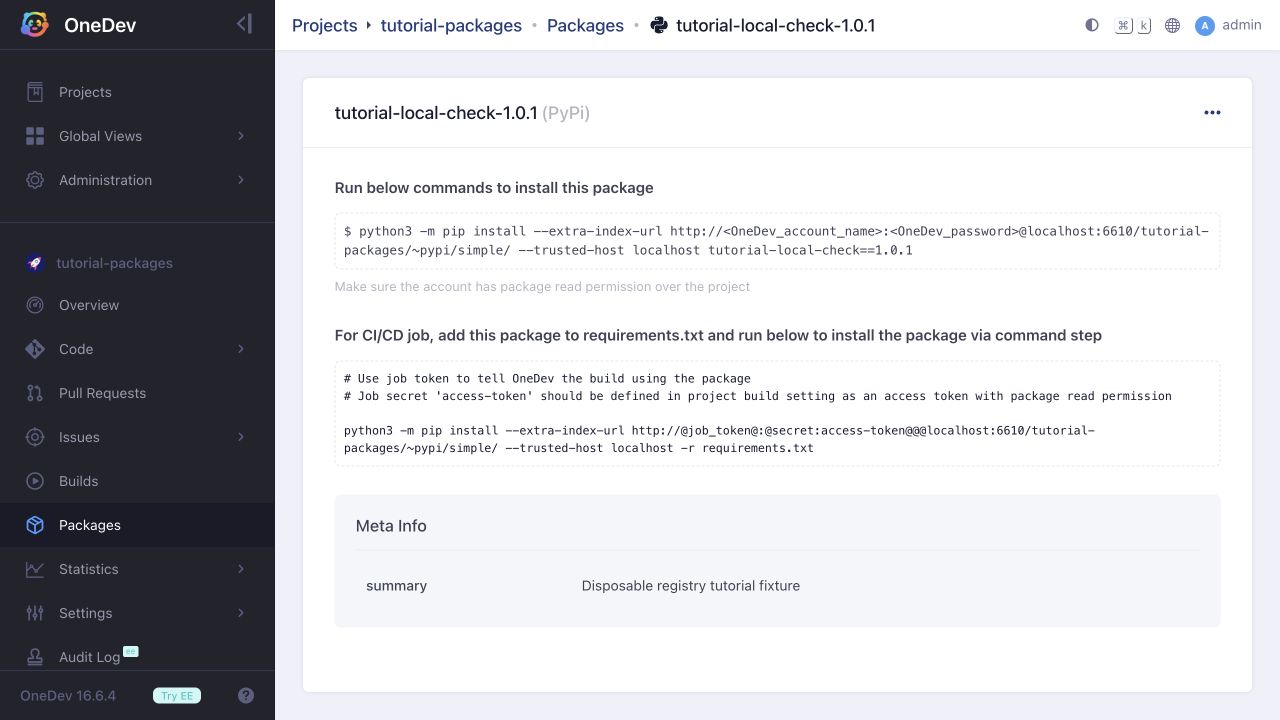Image resolution: width=1280 pixels, height=720 pixels.
Task: Click the OneDev logo icon
Action: tap(35, 25)
